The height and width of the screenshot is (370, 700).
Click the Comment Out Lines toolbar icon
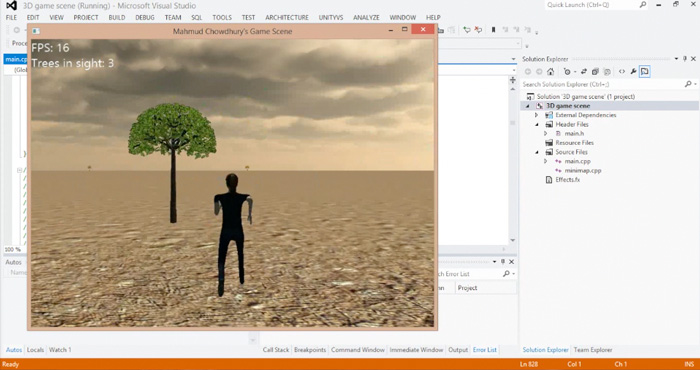[x=467, y=30]
